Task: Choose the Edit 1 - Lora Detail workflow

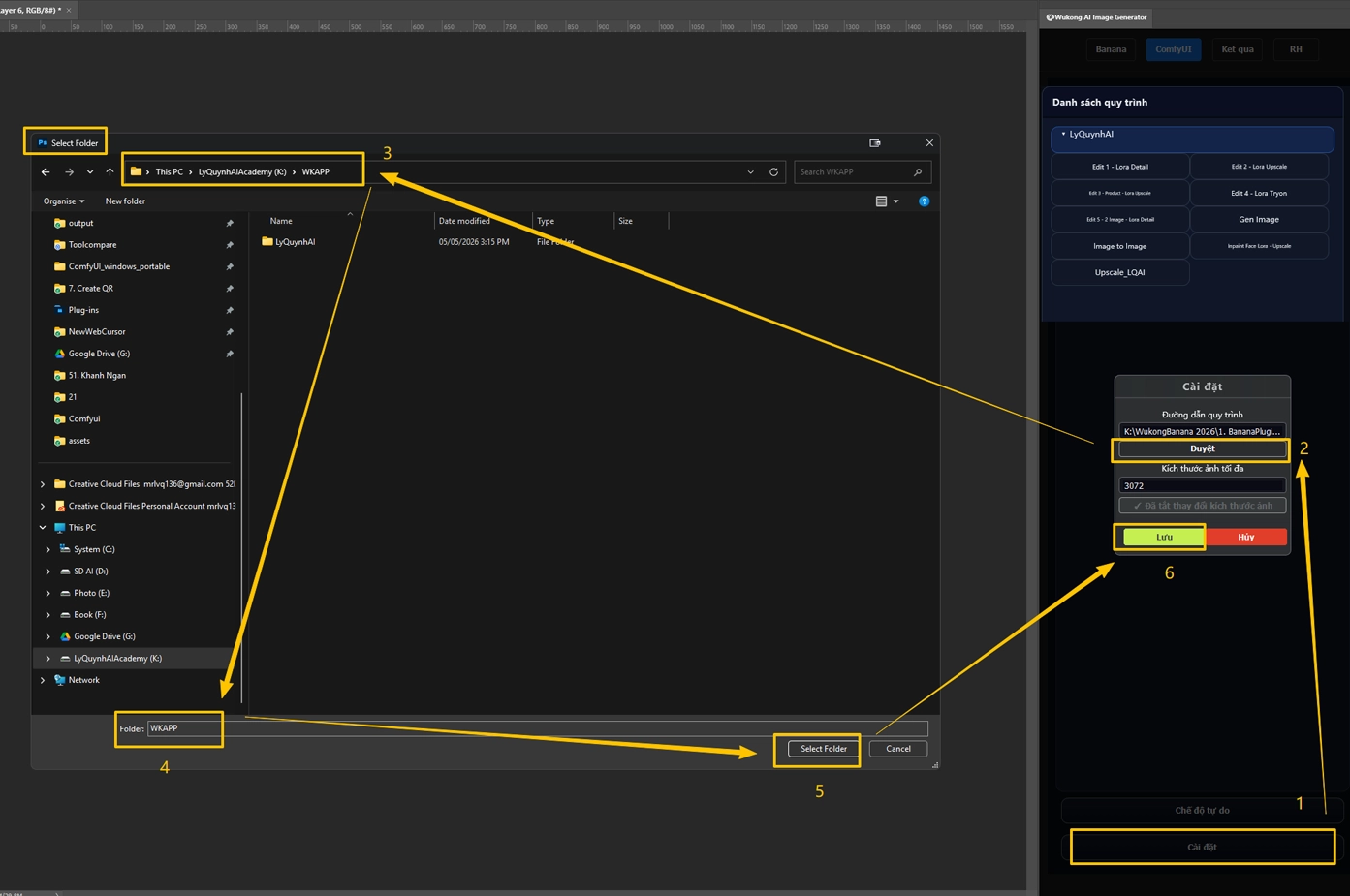Action: [1120, 167]
